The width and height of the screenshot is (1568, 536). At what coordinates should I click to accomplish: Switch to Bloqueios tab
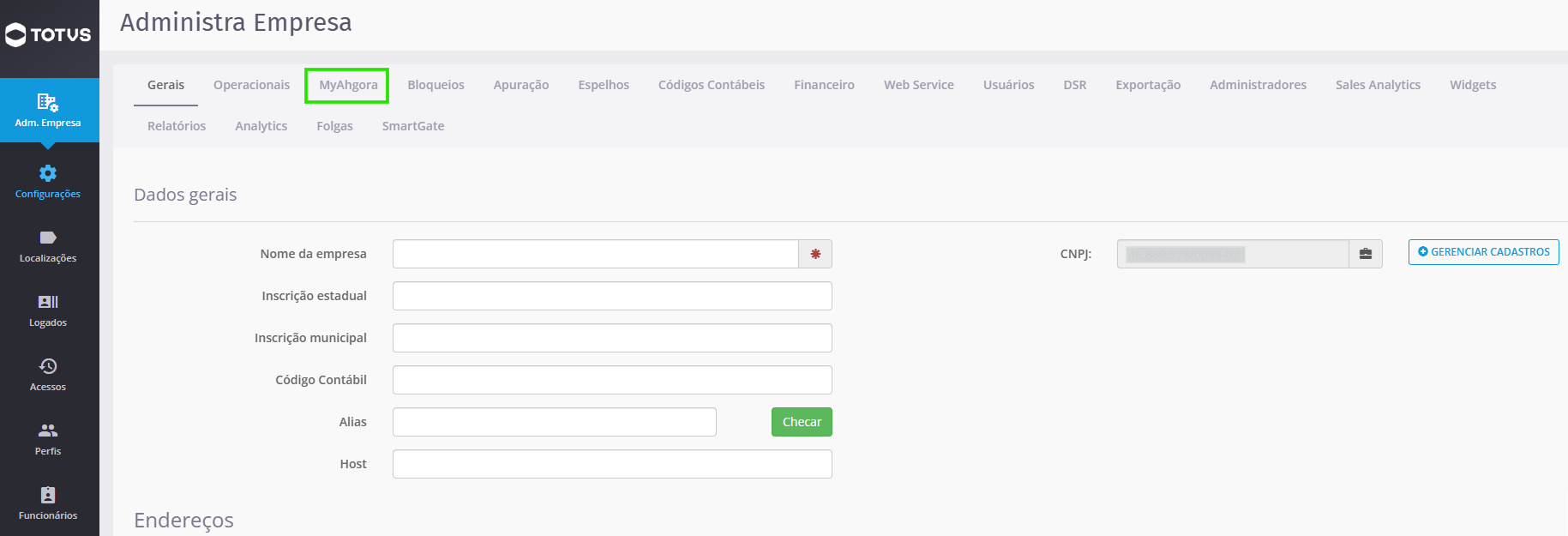pyautogui.click(x=436, y=85)
